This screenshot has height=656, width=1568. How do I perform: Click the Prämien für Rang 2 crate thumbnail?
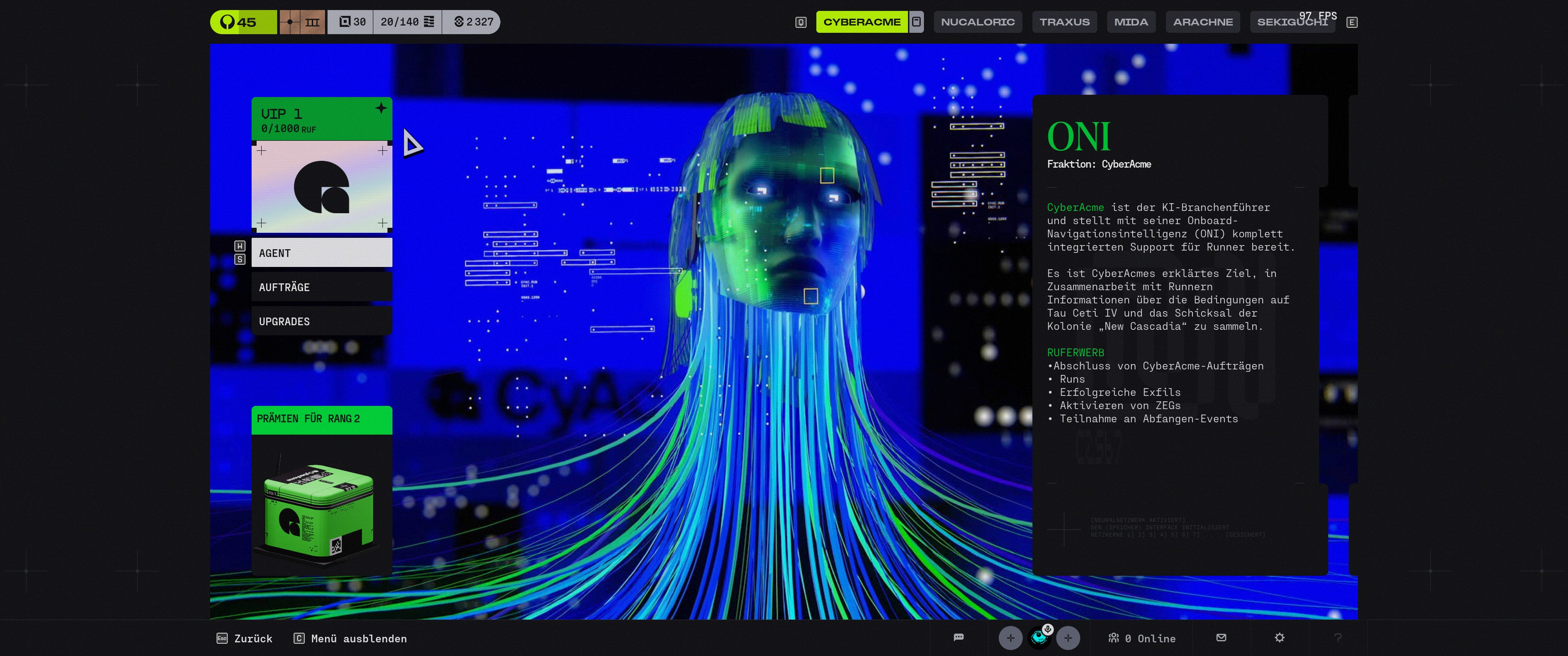(321, 506)
